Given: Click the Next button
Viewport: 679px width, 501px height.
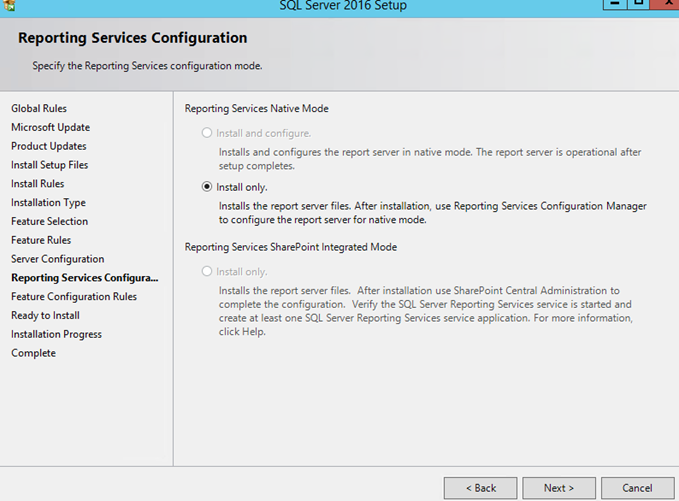Looking at the screenshot, I should point(559,488).
